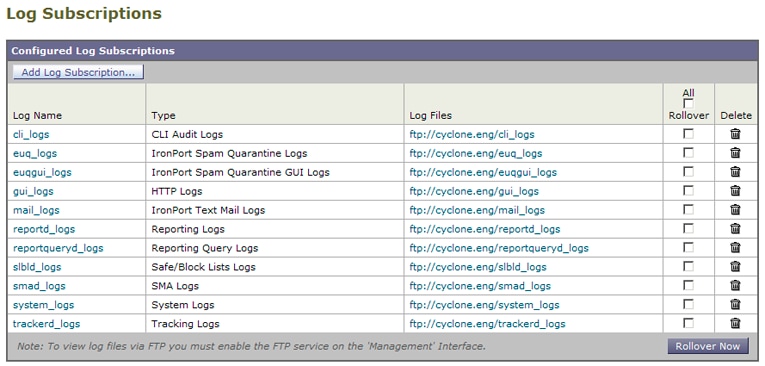This screenshot has width=765, height=366.
Task: Enable rollover checkbox for smad_logs
Action: click(x=688, y=285)
